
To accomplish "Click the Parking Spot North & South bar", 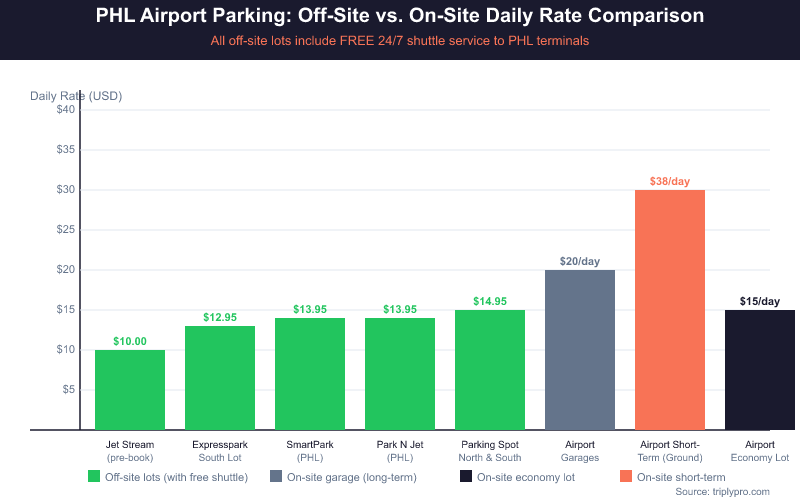I will click(x=490, y=370).
